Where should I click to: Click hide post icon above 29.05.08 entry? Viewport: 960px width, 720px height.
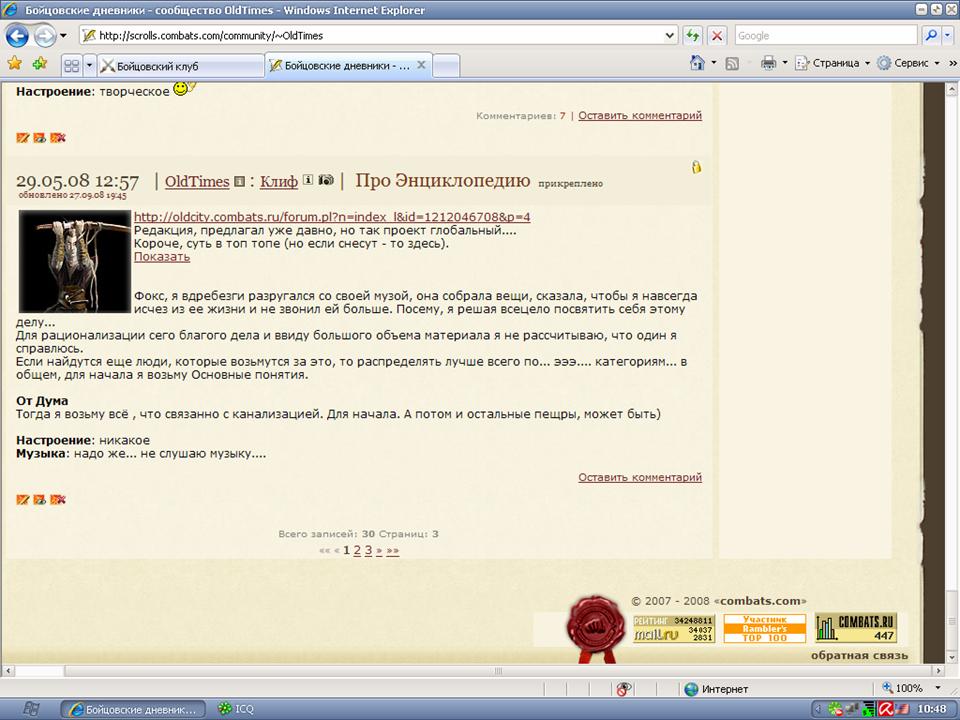click(40, 138)
